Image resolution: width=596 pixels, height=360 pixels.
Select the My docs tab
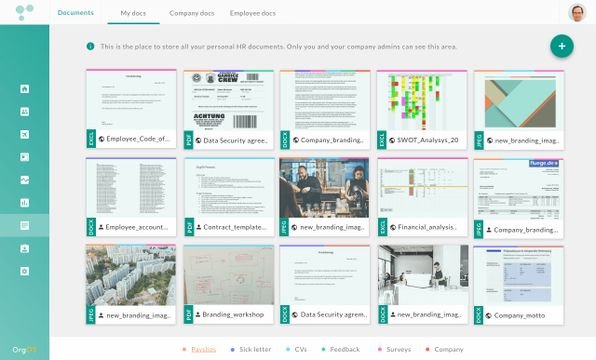(133, 13)
